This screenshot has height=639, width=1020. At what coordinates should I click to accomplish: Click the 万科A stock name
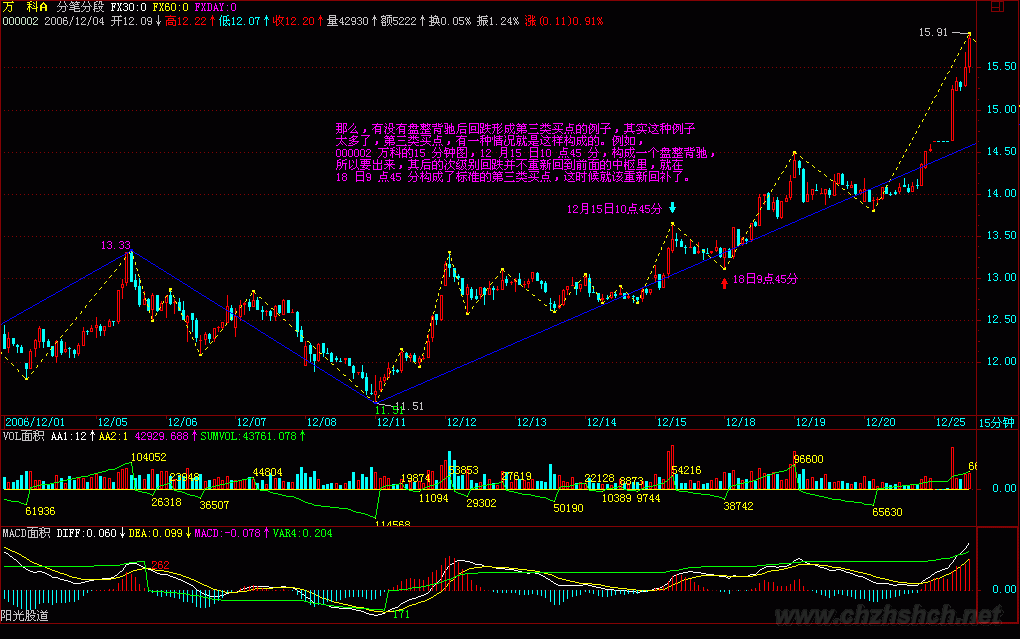[24, 6]
